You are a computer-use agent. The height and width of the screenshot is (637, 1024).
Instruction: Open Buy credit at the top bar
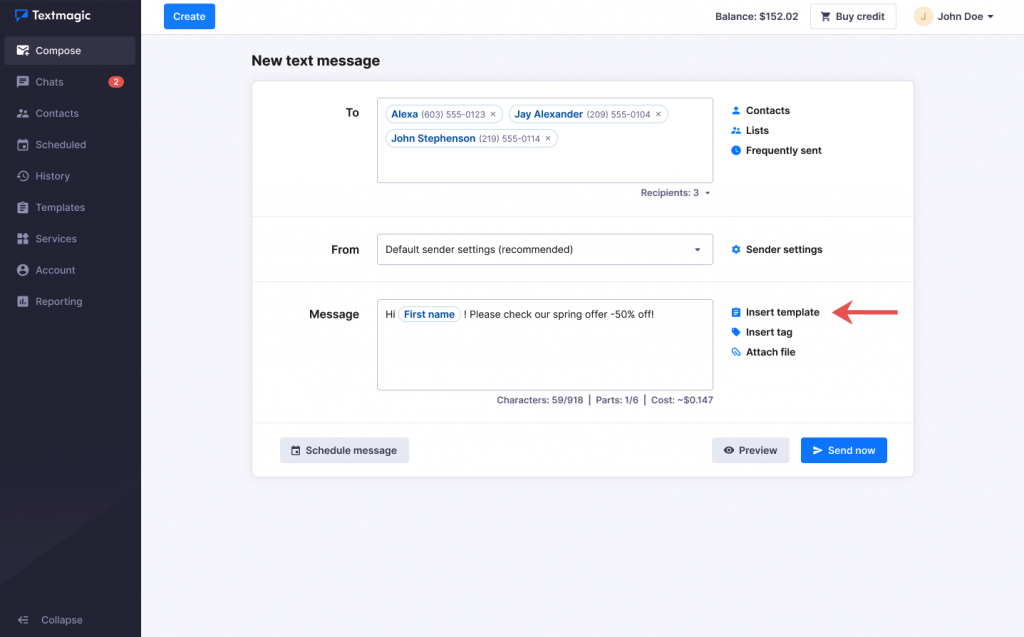852,16
